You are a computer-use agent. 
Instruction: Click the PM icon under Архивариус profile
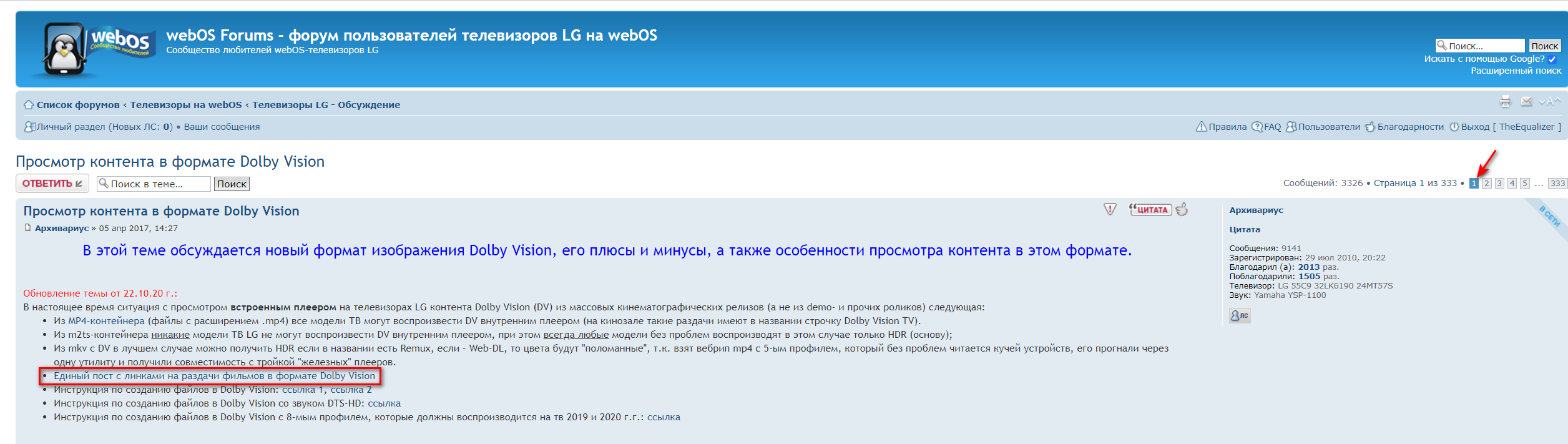click(1239, 316)
